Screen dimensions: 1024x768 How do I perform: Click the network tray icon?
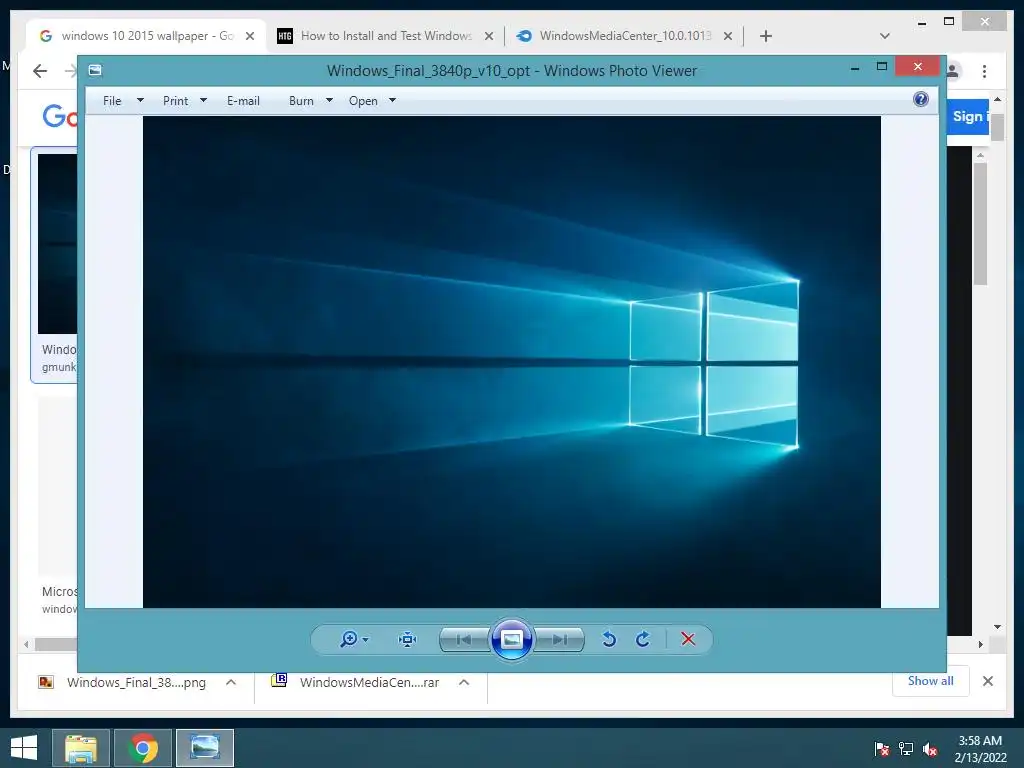point(906,749)
